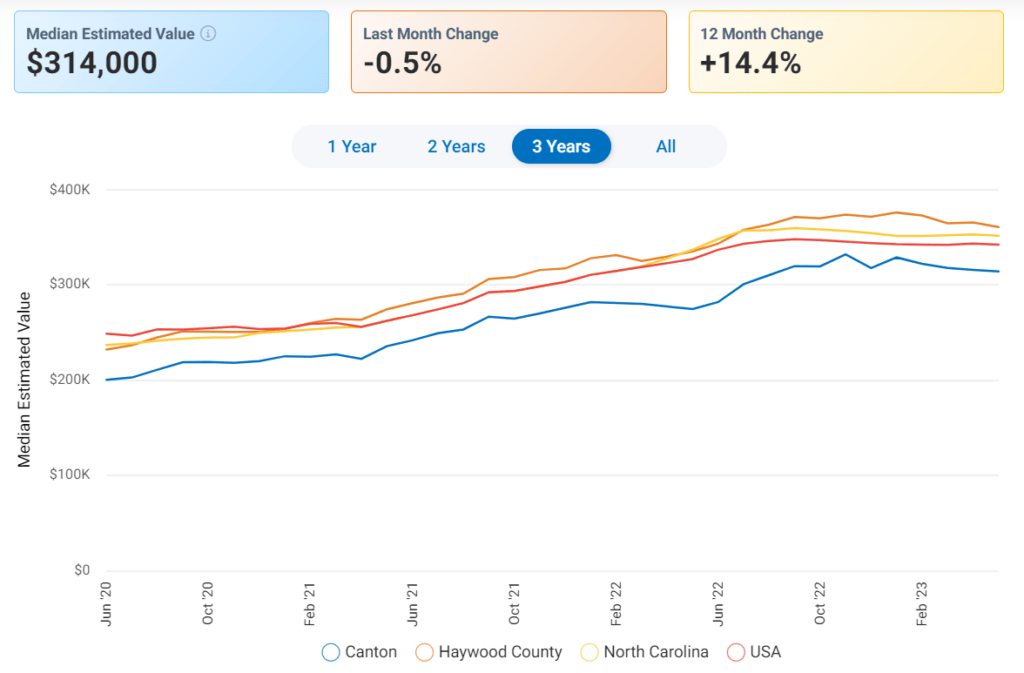Click the Median Estimated Value card
Viewport: 1024px width, 673px height.
pyautogui.click(x=171, y=50)
